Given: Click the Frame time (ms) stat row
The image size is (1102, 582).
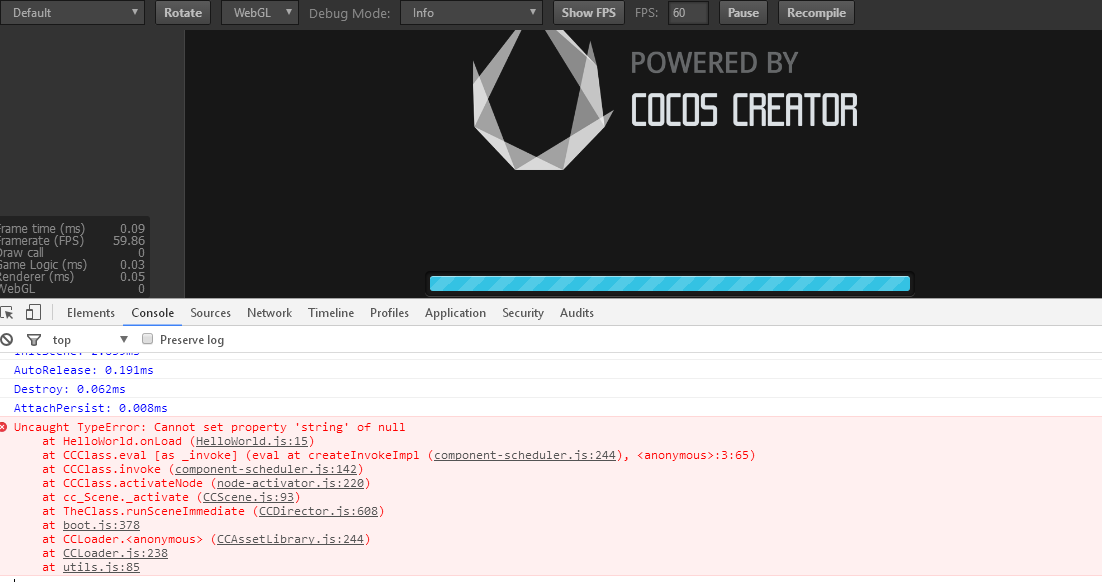Looking at the screenshot, I should pos(73,229).
